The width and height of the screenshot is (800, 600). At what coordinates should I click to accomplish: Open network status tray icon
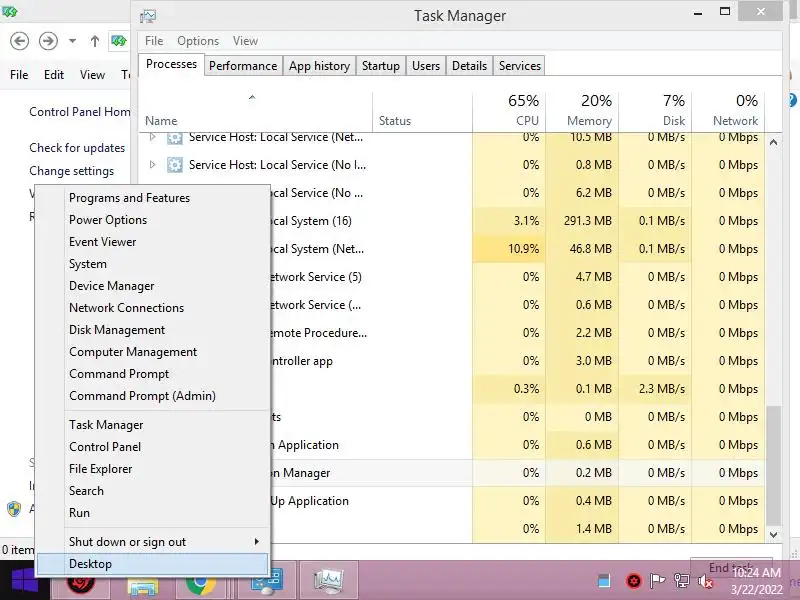pyautogui.click(x=682, y=581)
